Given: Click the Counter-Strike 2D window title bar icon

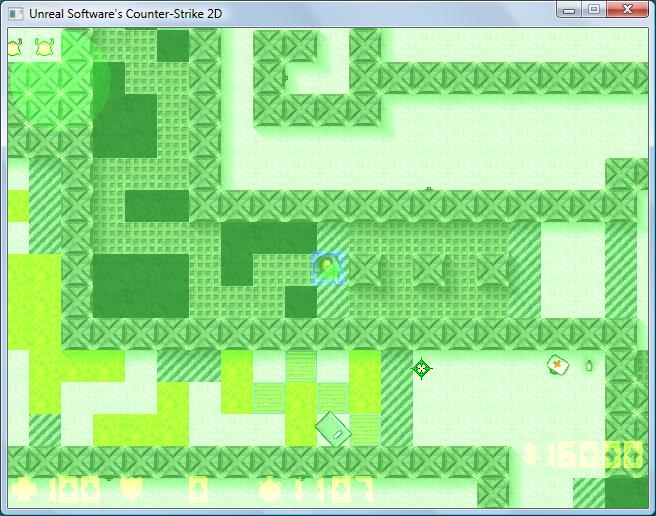Looking at the screenshot, I should 16,14.
